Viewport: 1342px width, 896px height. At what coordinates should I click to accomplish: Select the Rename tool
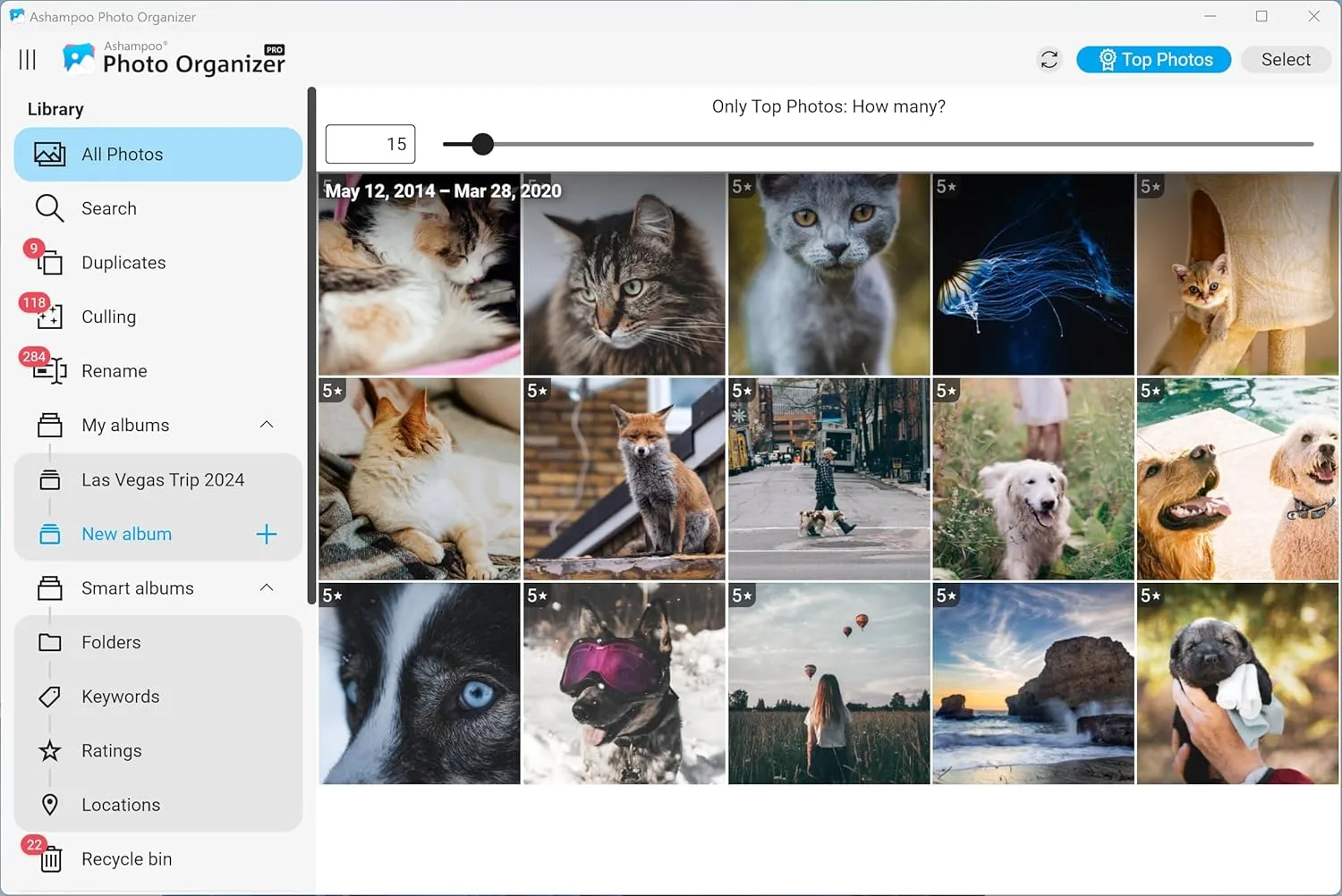pyautogui.click(x=114, y=370)
